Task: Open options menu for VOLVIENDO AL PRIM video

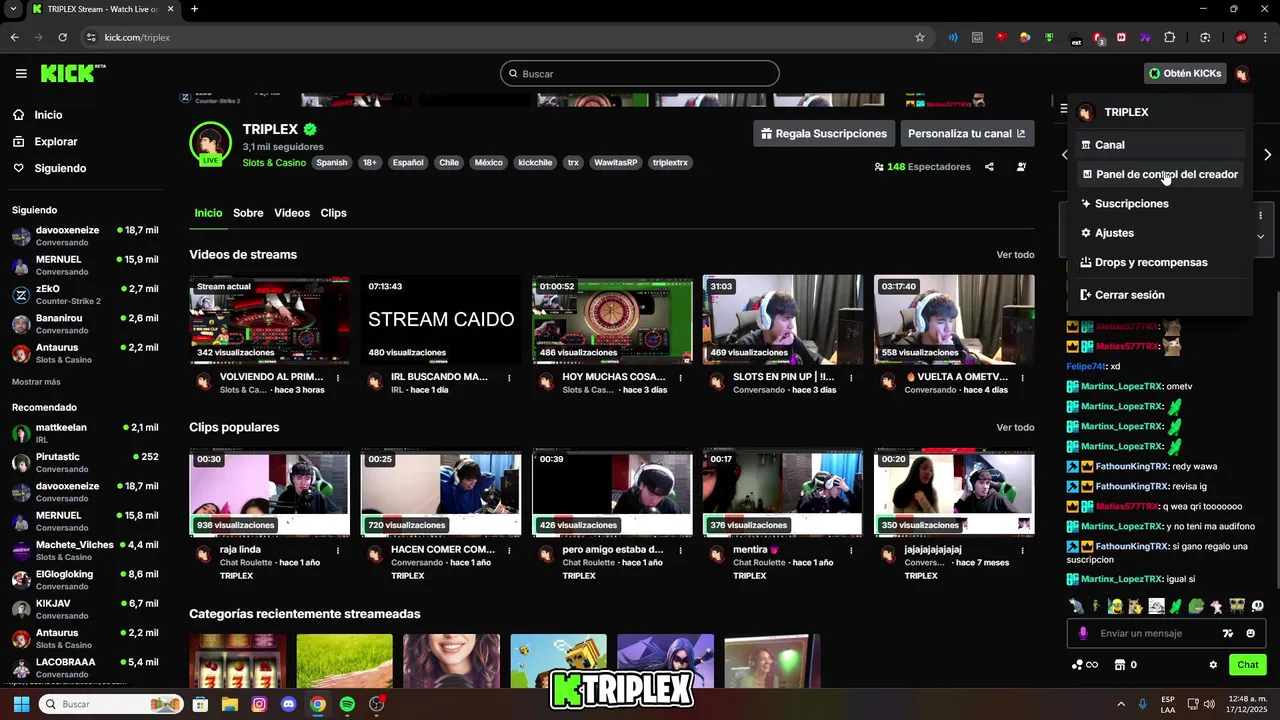Action: coord(338,378)
